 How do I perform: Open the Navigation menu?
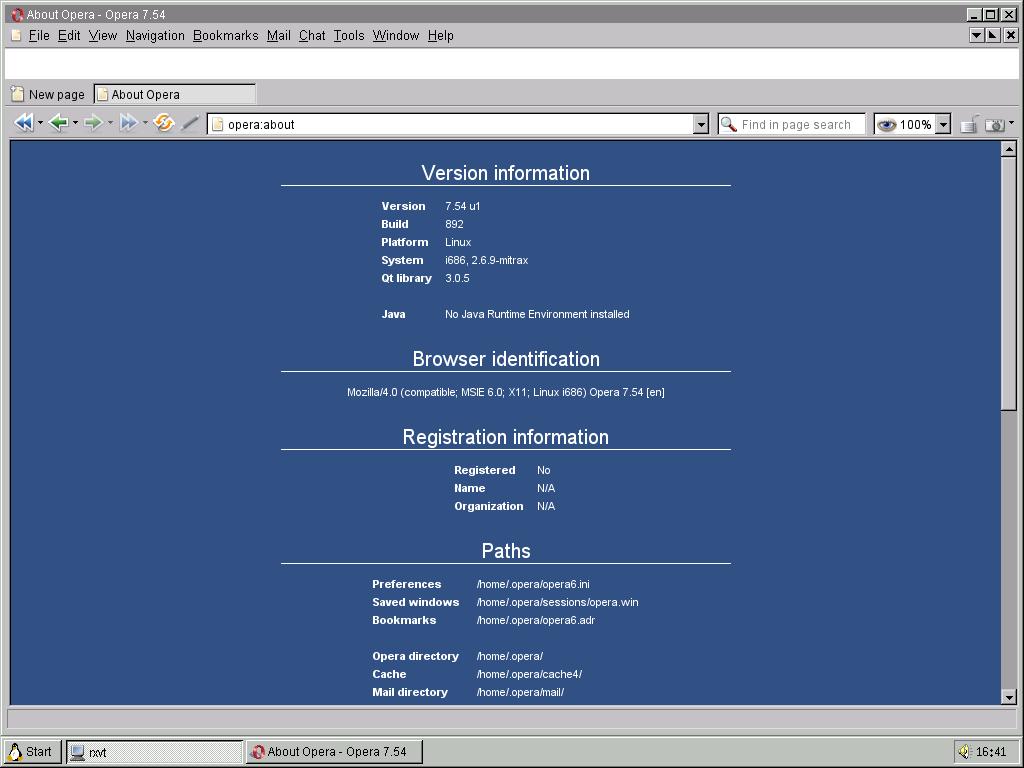tap(155, 35)
